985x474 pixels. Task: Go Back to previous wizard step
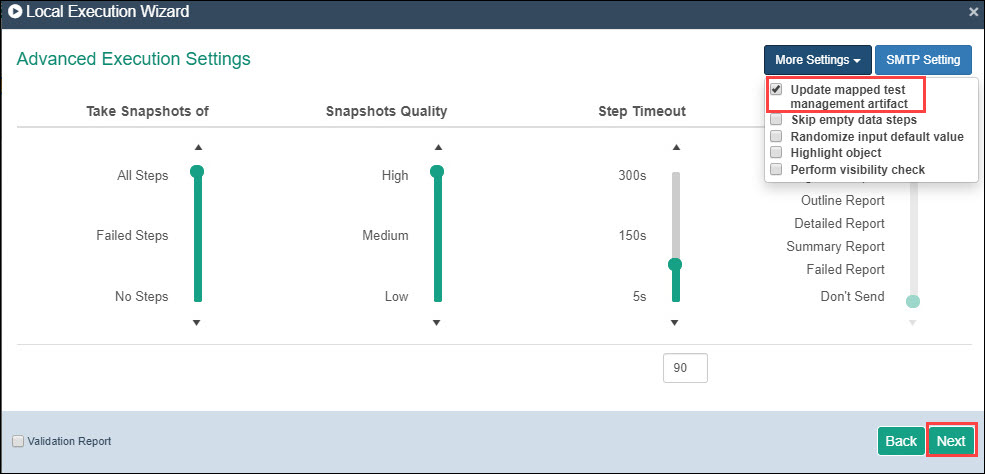(901, 441)
